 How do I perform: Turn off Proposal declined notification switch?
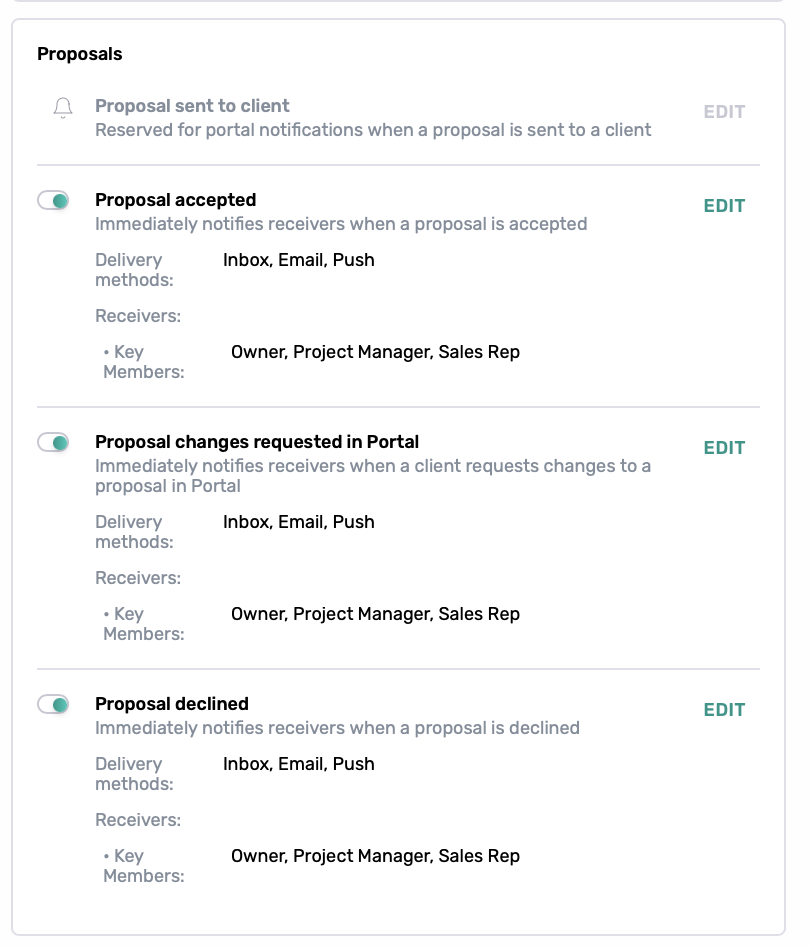53,704
